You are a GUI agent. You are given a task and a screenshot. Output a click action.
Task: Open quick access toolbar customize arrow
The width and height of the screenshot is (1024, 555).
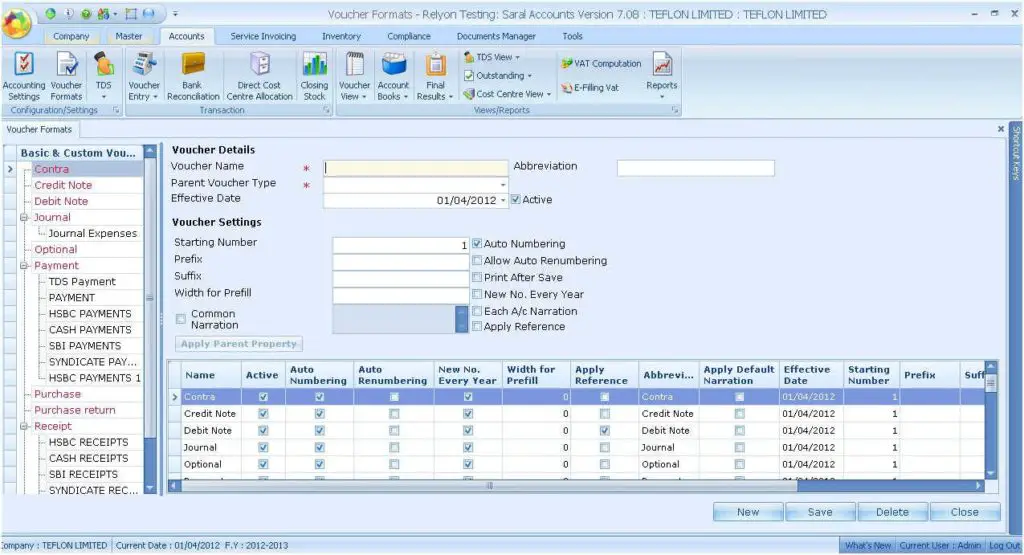click(x=175, y=14)
